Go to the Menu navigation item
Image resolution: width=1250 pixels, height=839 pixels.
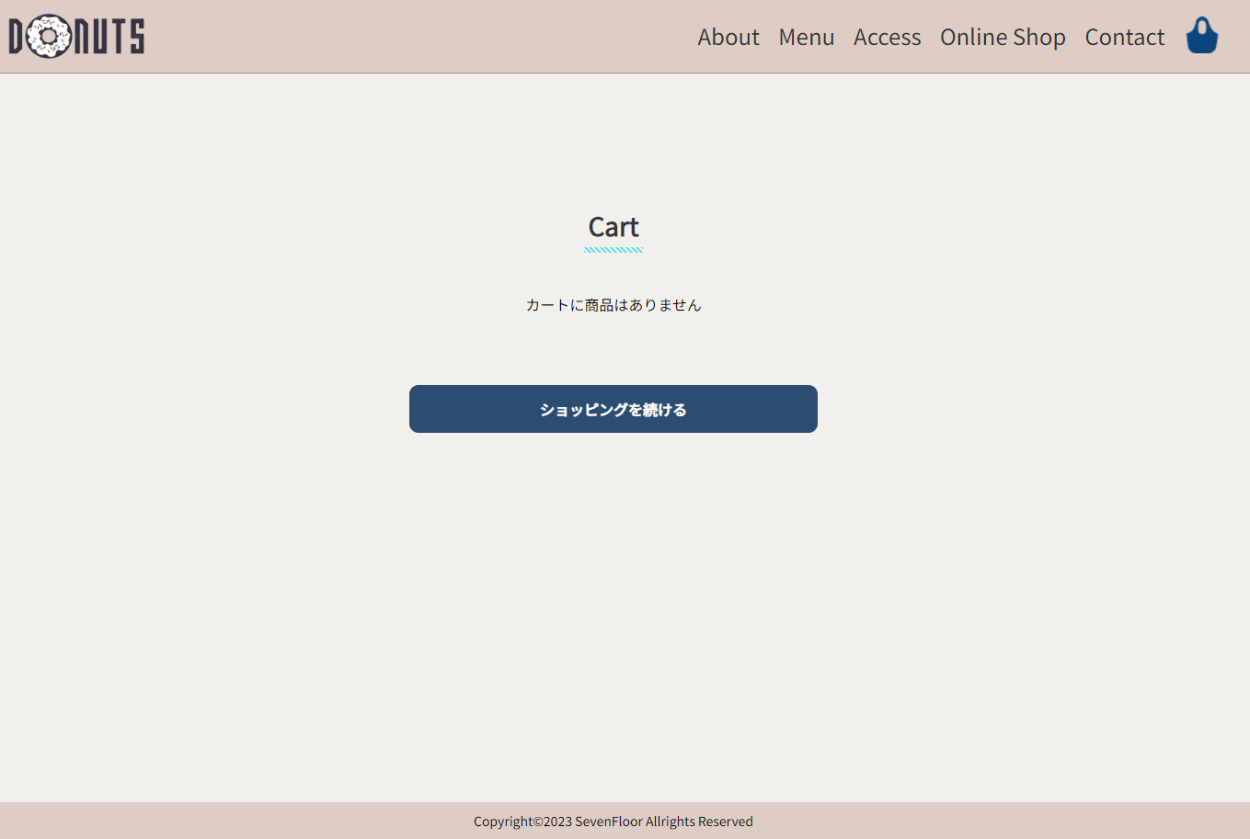point(806,37)
